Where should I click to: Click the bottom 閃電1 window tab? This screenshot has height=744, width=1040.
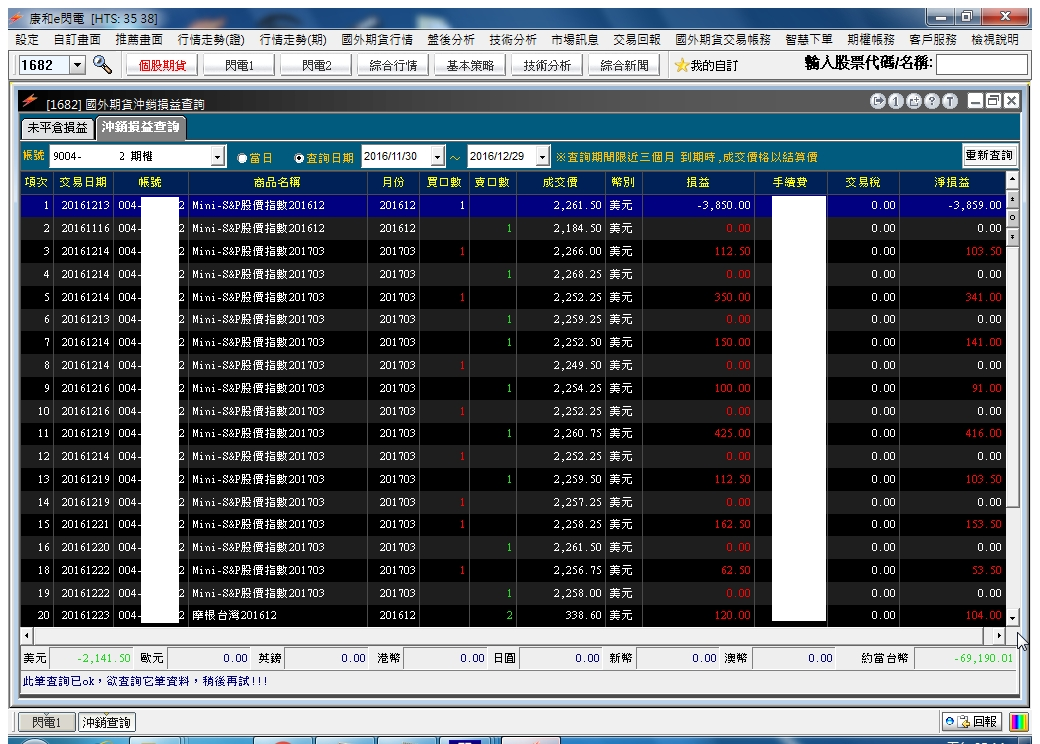(46, 722)
